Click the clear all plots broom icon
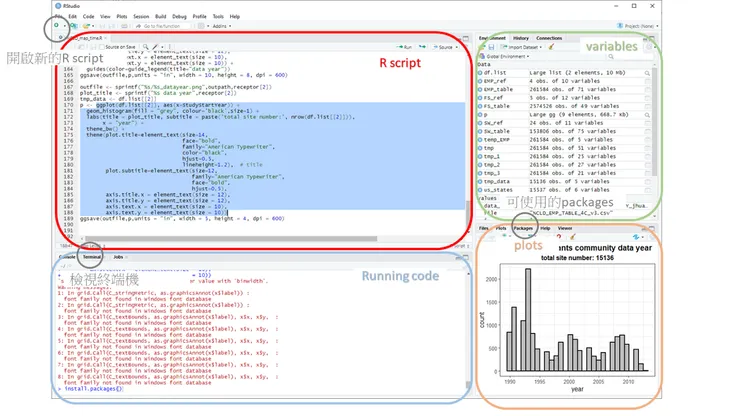This screenshot has width=740, height=416. click(x=572, y=237)
